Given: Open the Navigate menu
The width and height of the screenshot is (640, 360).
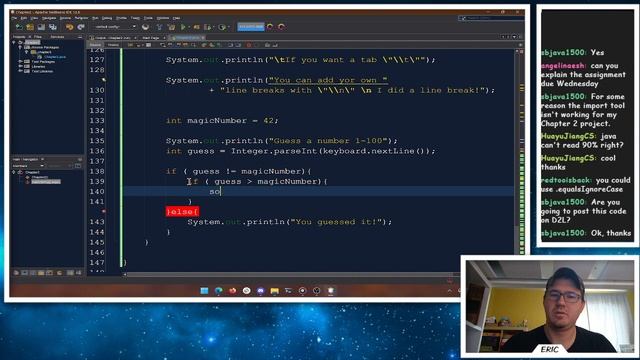Looking at the screenshot, I should 49,18.
